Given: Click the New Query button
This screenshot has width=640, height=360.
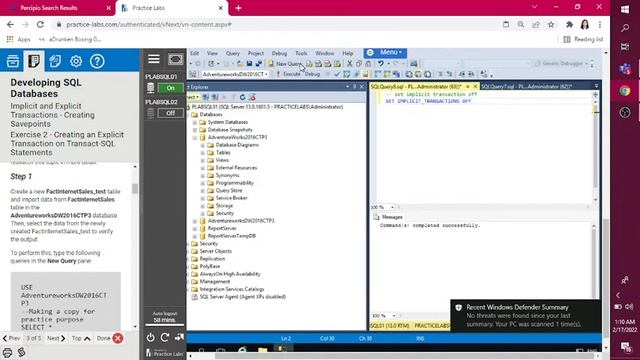Looking at the screenshot, I should [x=285, y=64].
